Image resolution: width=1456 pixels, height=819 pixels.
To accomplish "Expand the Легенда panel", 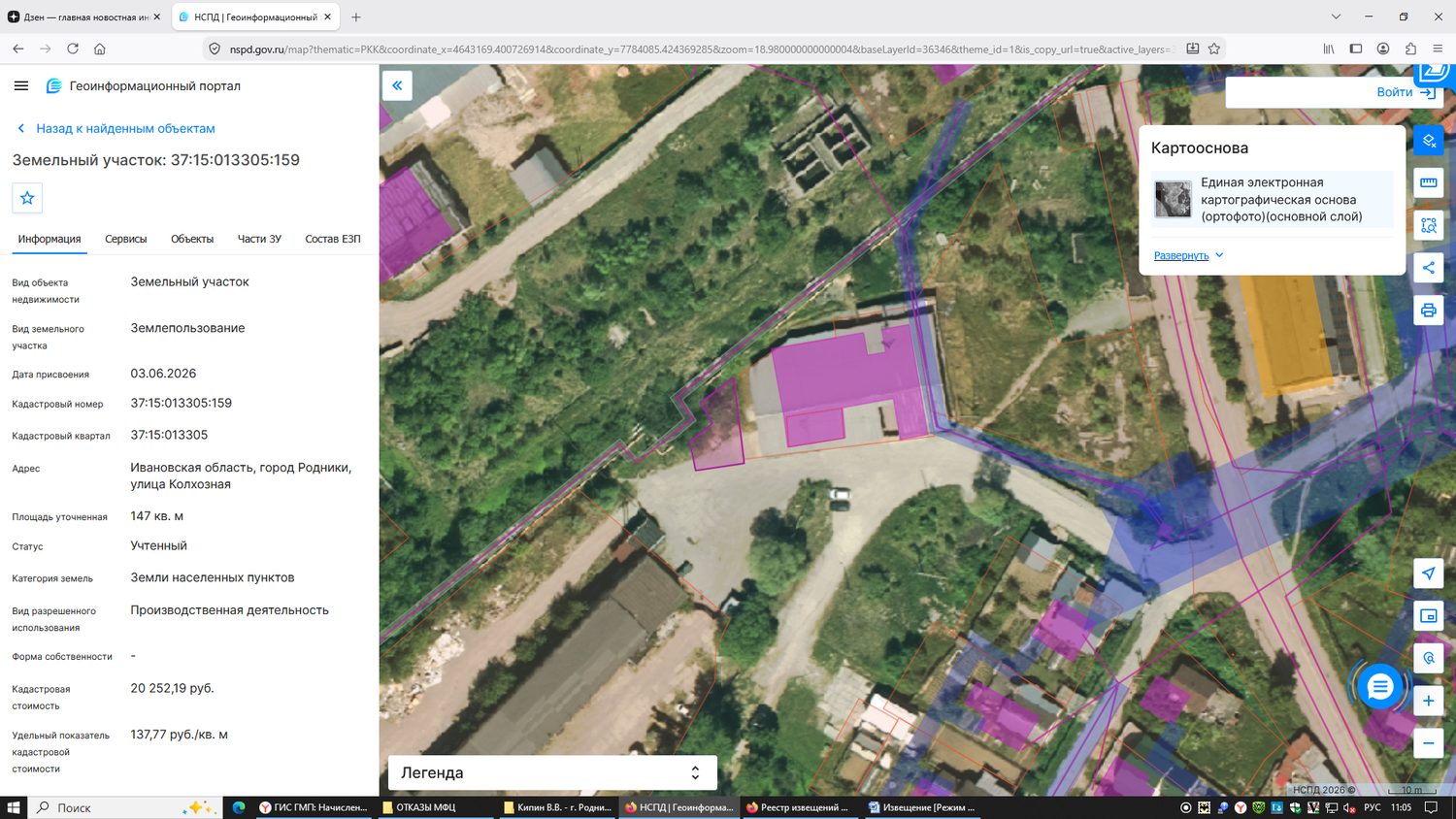I will 552,772.
